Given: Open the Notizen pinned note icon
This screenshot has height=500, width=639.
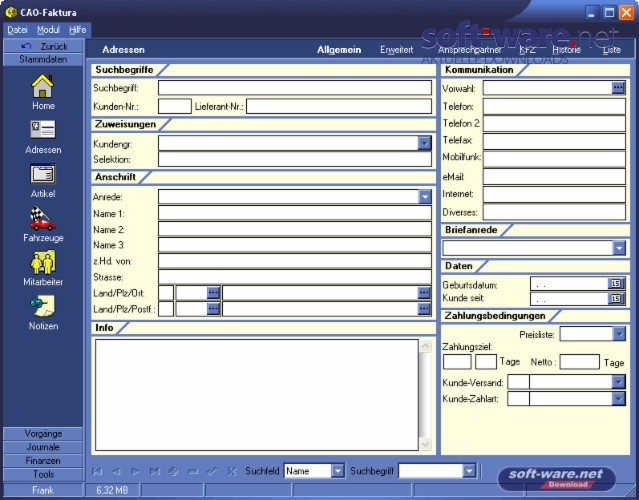Looking at the screenshot, I should click(x=42, y=306).
